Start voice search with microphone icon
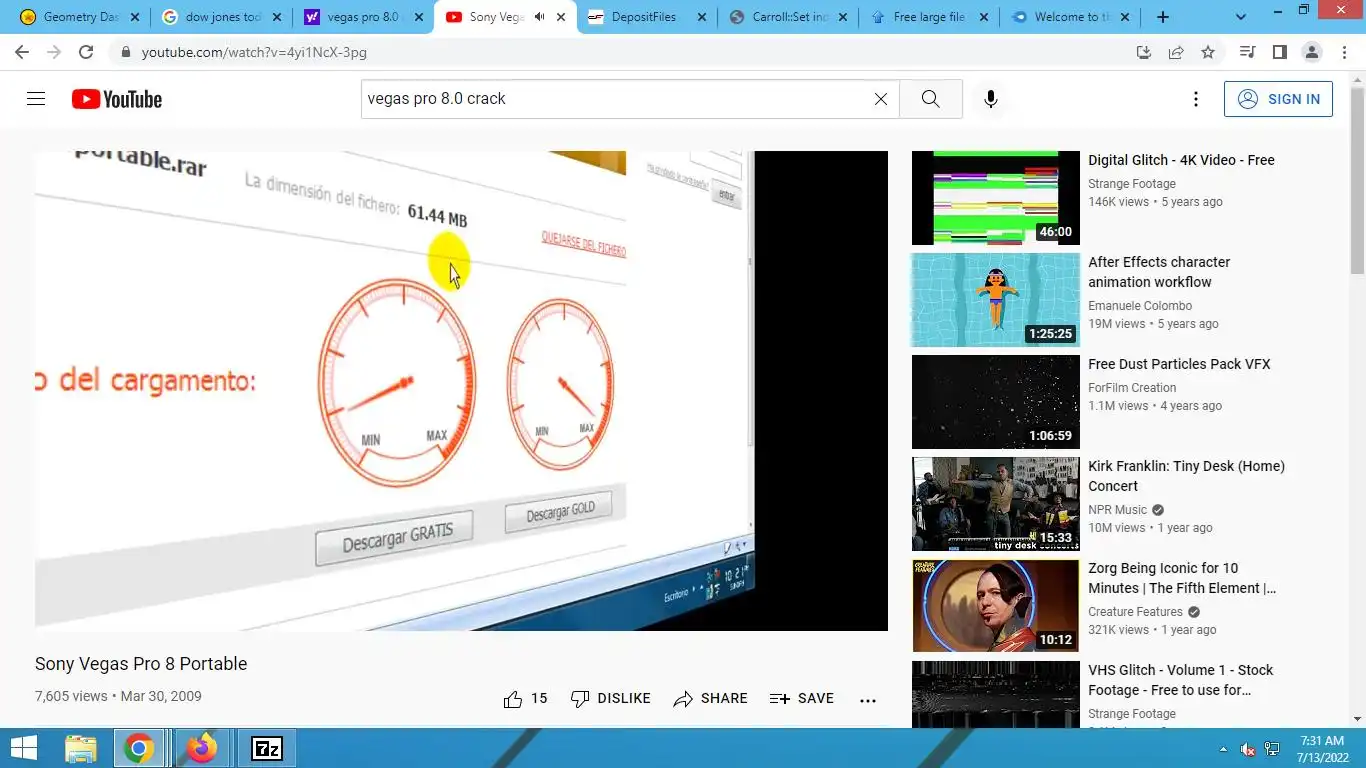The image size is (1366, 768). [x=991, y=99]
